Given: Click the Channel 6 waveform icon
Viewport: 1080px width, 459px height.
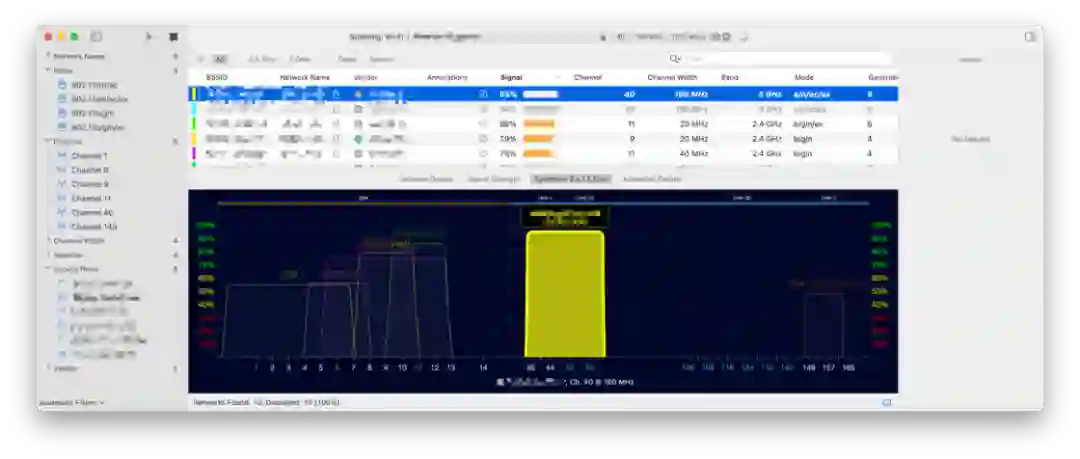Looking at the screenshot, I should [x=63, y=170].
